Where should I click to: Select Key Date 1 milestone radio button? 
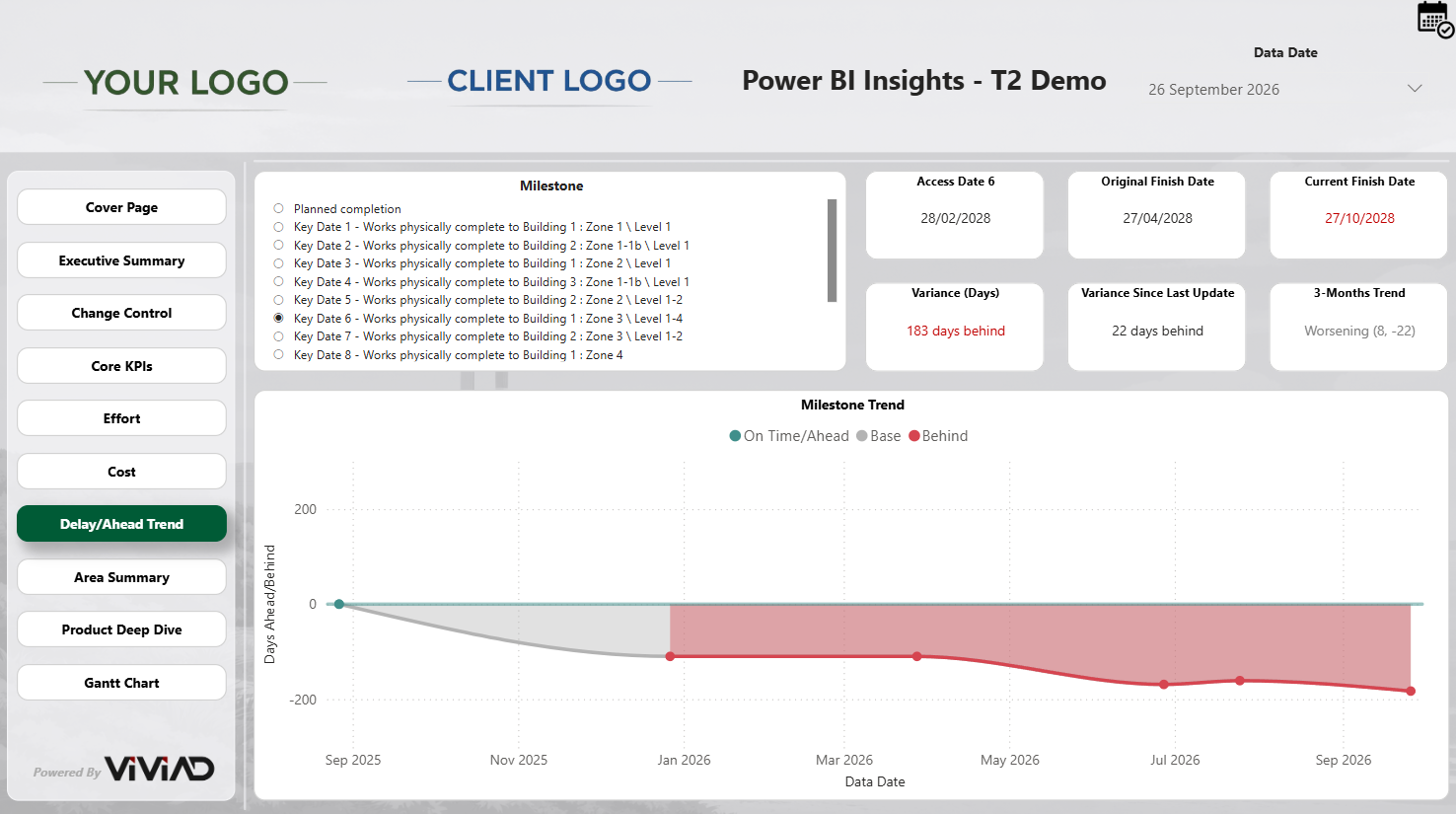click(279, 227)
